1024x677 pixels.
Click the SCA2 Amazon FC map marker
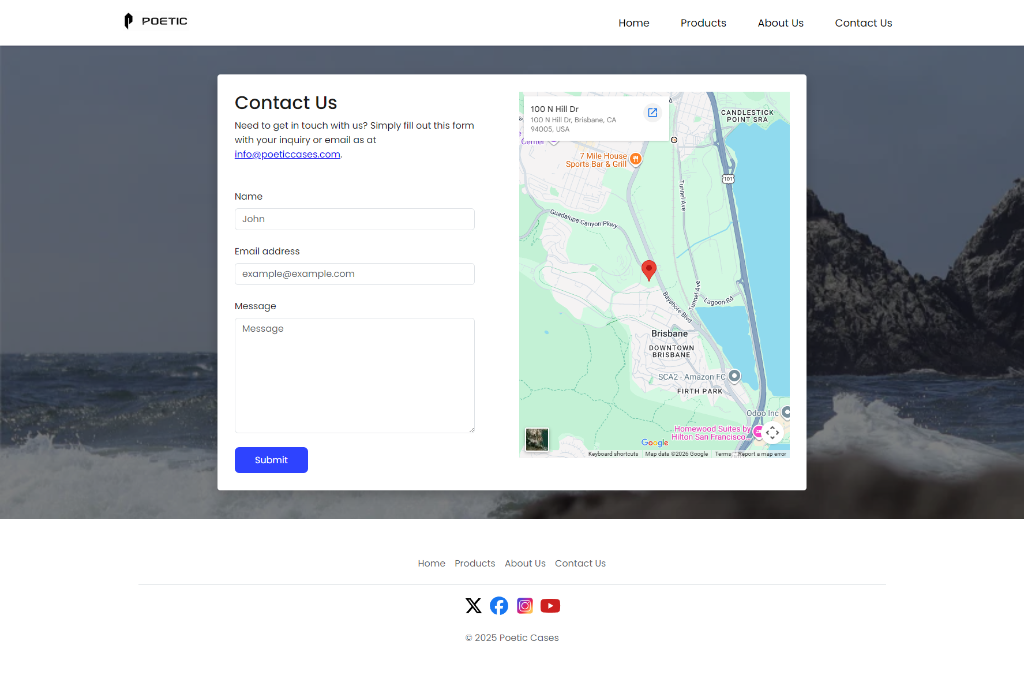(x=735, y=375)
